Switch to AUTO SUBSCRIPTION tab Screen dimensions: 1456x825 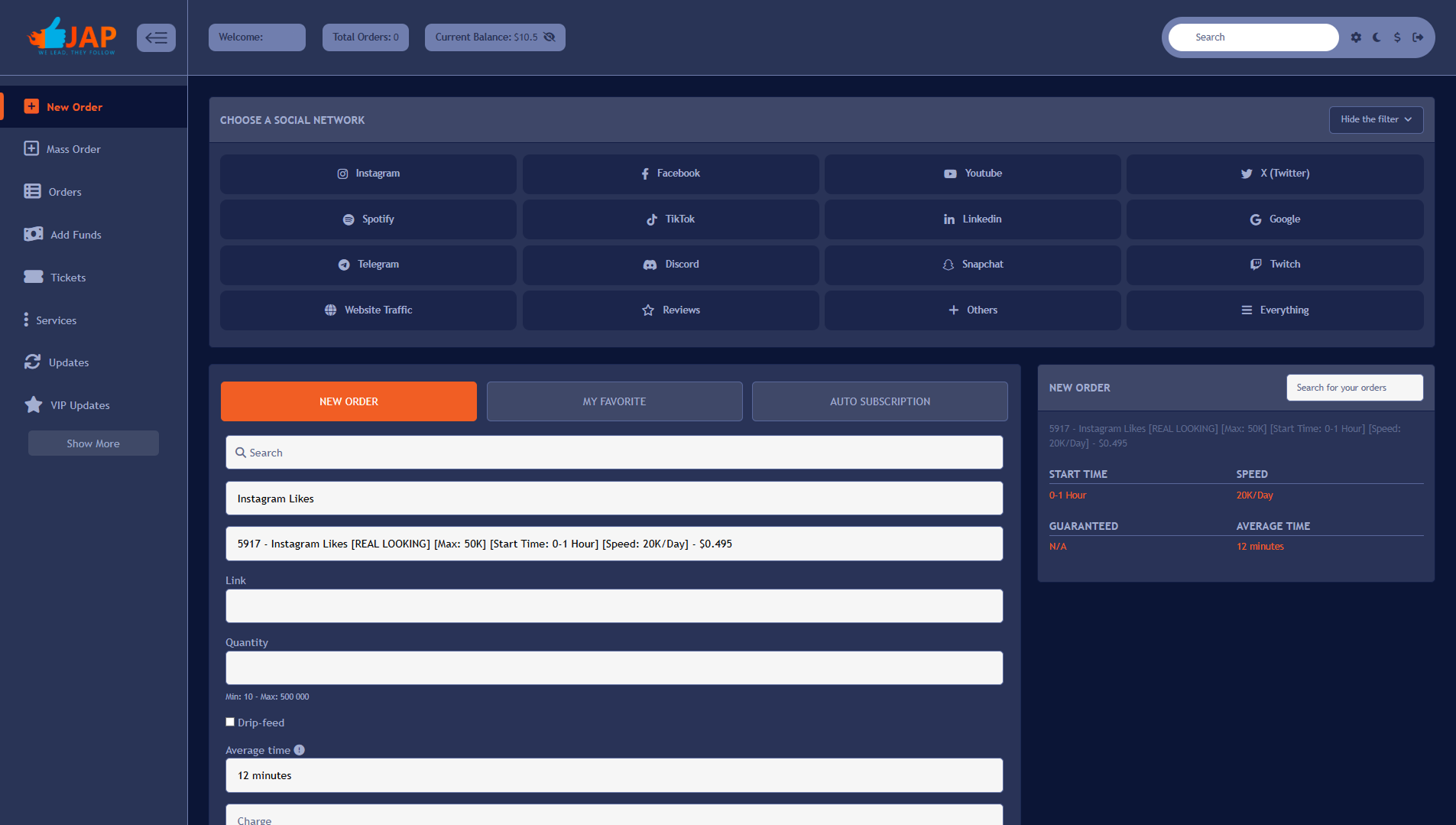(880, 401)
